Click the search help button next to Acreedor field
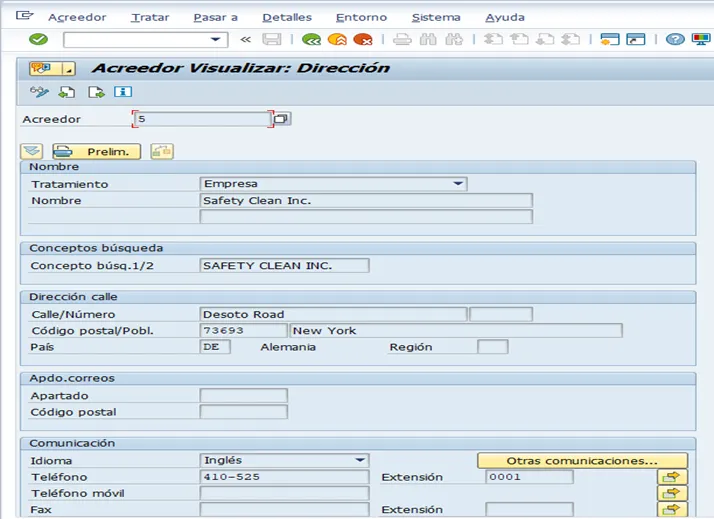Image resolution: width=714 pixels, height=519 pixels. 281,119
